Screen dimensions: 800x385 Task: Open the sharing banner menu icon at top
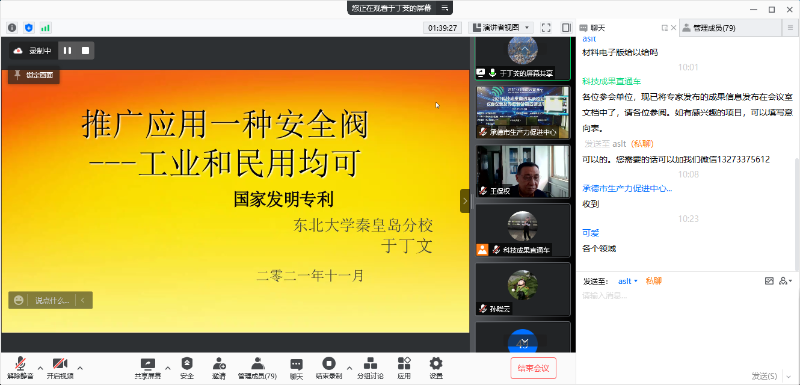tap(444, 8)
